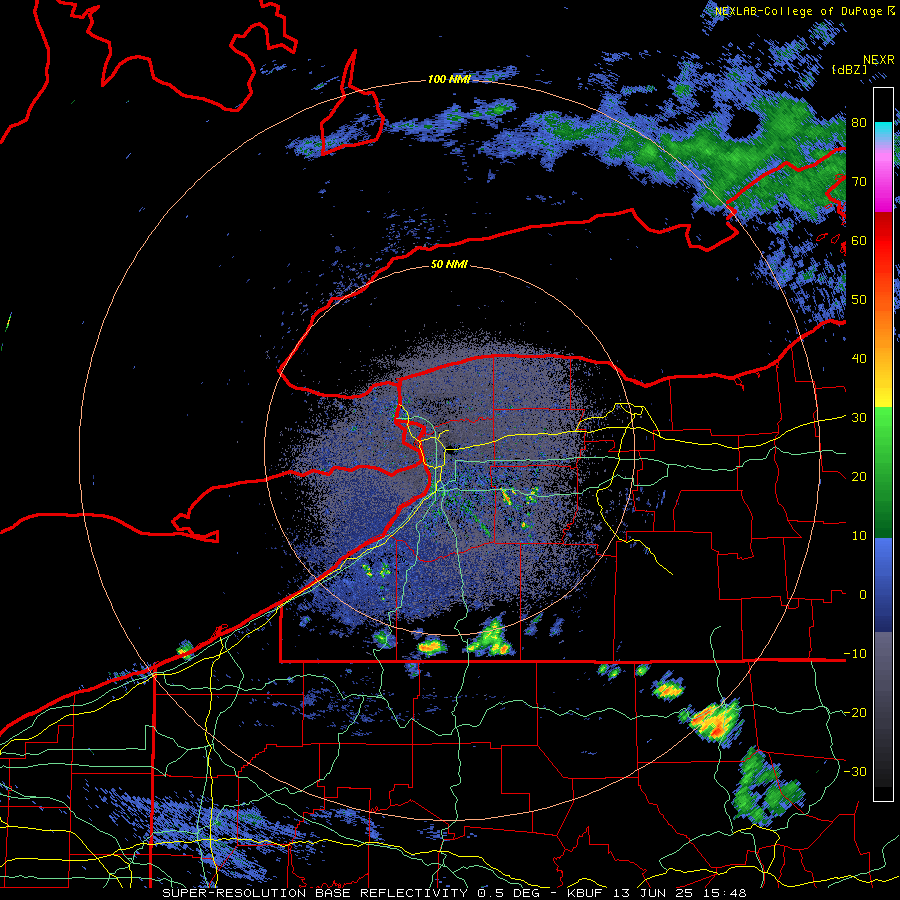The height and width of the screenshot is (900, 900).
Task: Click the "40" value on the dBZ scale
Action: coord(859,359)
